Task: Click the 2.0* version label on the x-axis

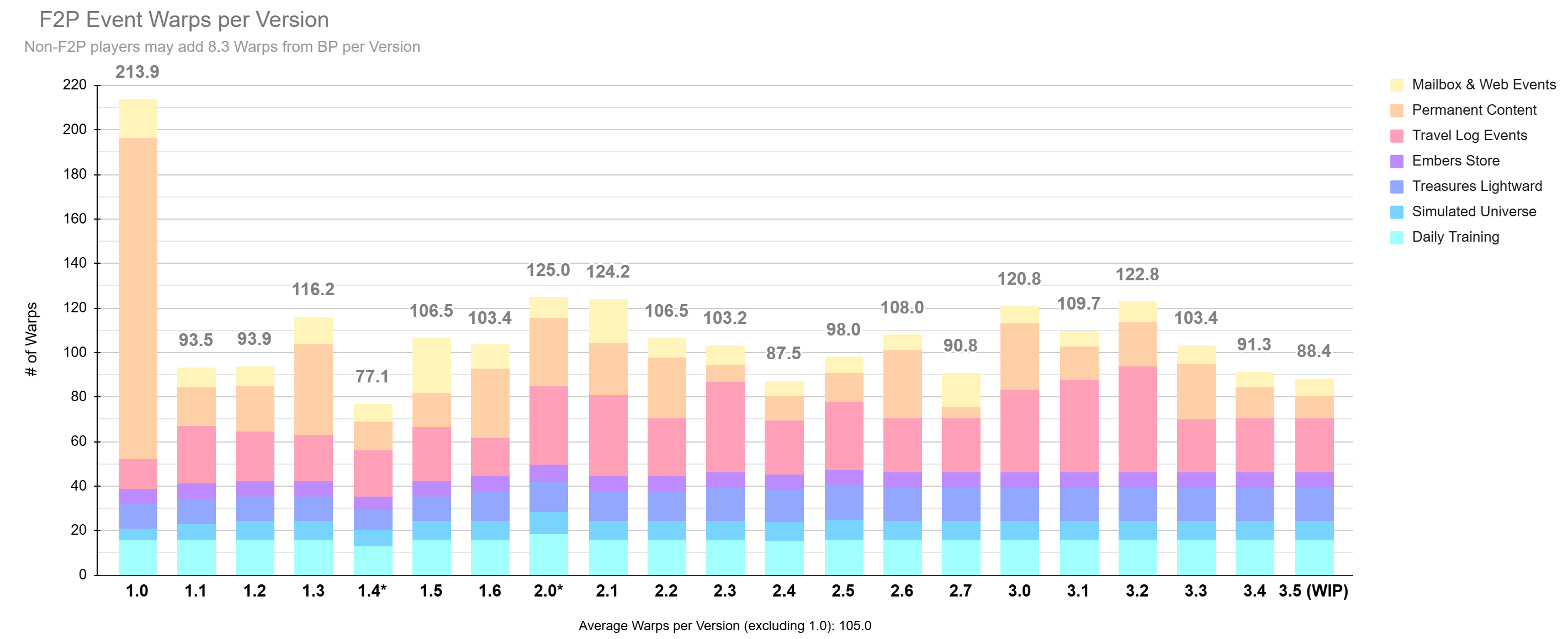Action: click(548, 590)
